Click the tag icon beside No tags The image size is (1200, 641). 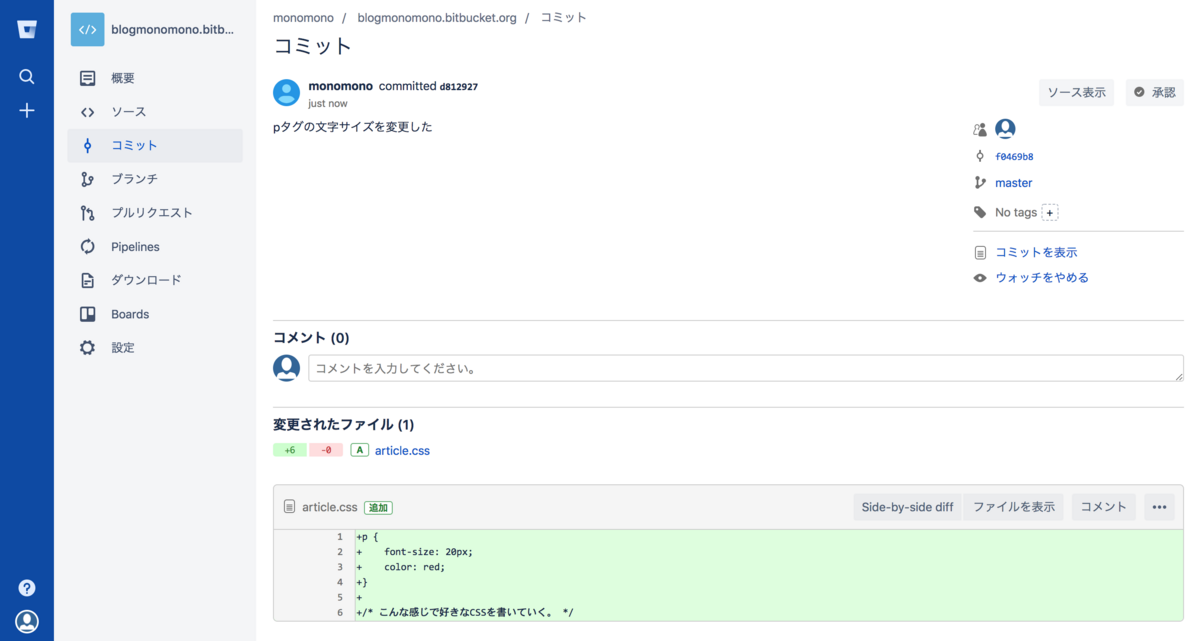[x=980, y=213]
